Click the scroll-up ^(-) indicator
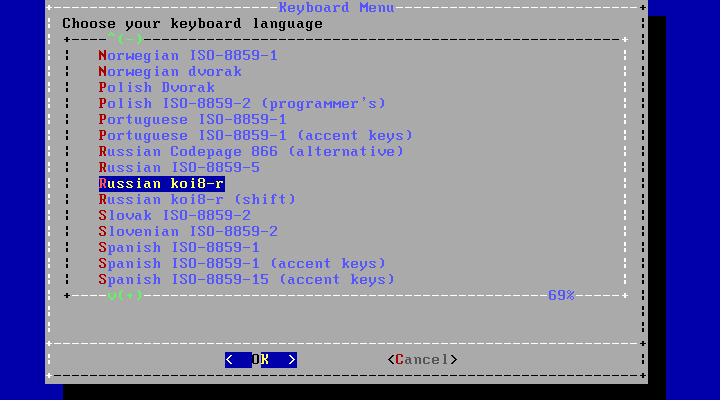 pyautogui.click(x=125, y=40)
